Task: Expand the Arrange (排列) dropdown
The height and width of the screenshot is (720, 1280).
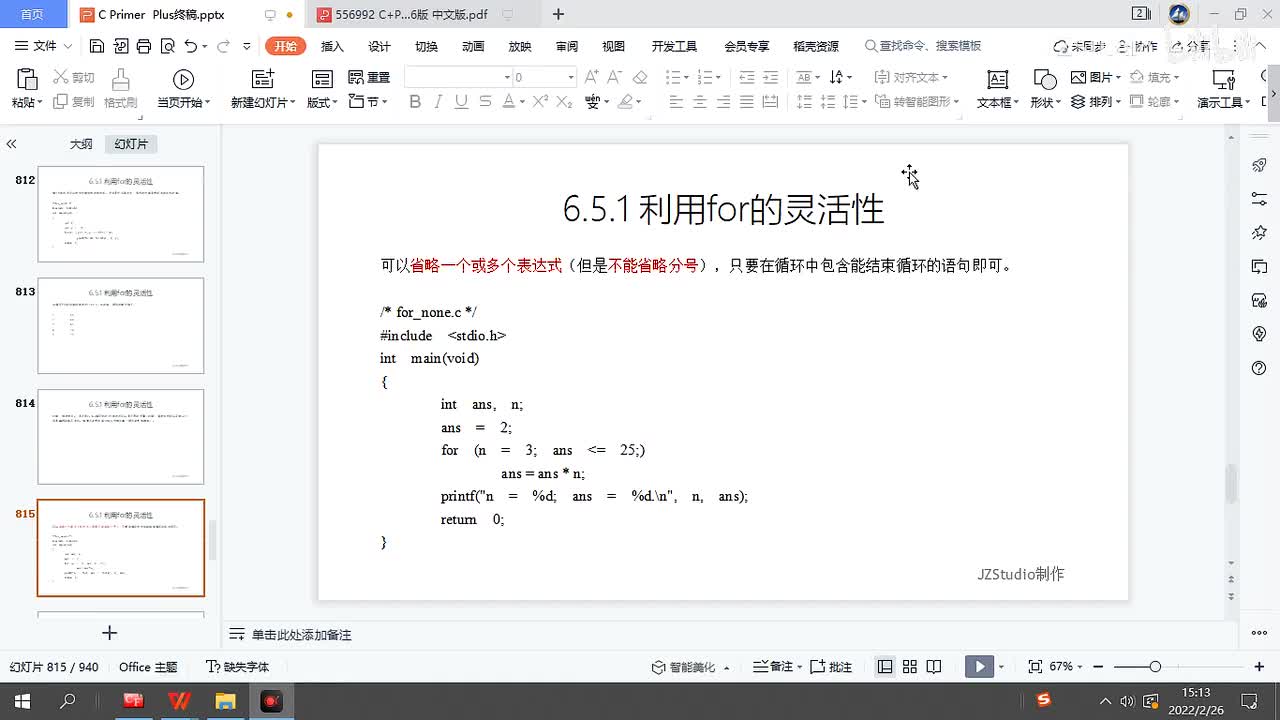Action: (x=1117, y=102)
